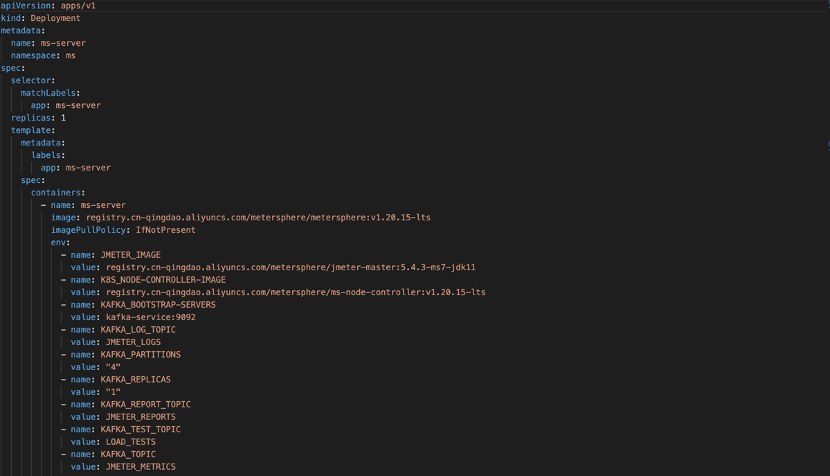Click the KAFKA_PARTITIONS value "4"
This screenshot has width=830, height=476.
pyautogui.click(x=113, y=367)
